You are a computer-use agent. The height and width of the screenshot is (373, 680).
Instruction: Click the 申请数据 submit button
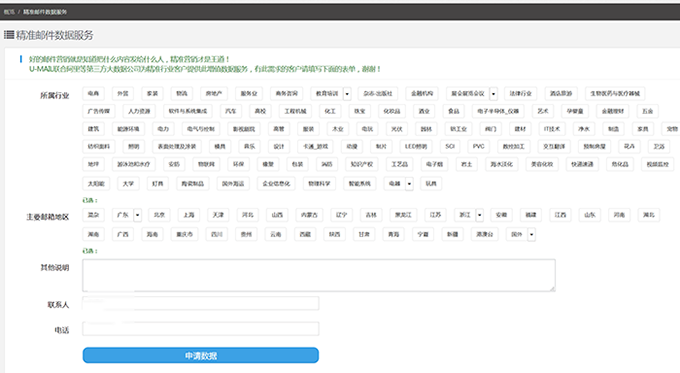click(201, 356)
